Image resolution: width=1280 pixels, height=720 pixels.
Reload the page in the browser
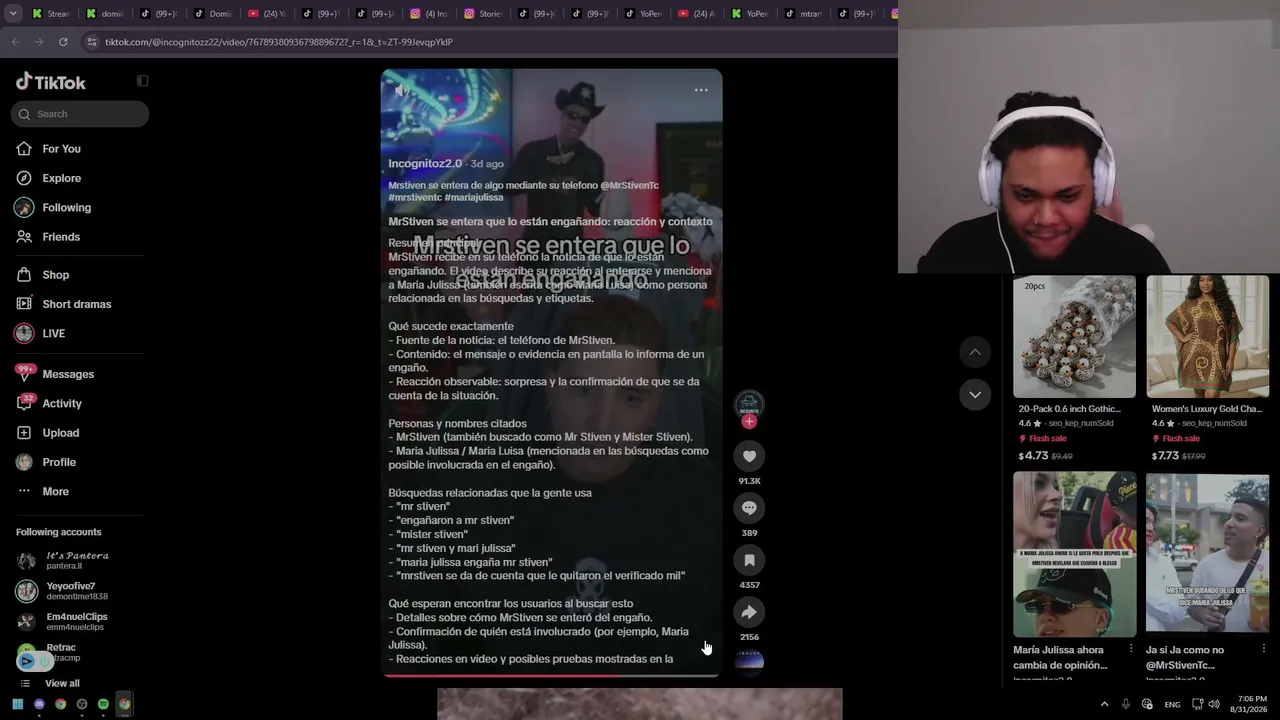click(x=63, y=42)
